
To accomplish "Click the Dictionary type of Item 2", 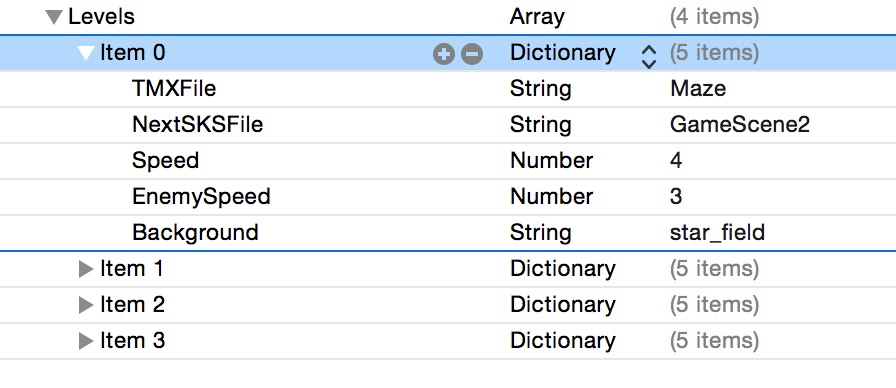I will point(563,306).
